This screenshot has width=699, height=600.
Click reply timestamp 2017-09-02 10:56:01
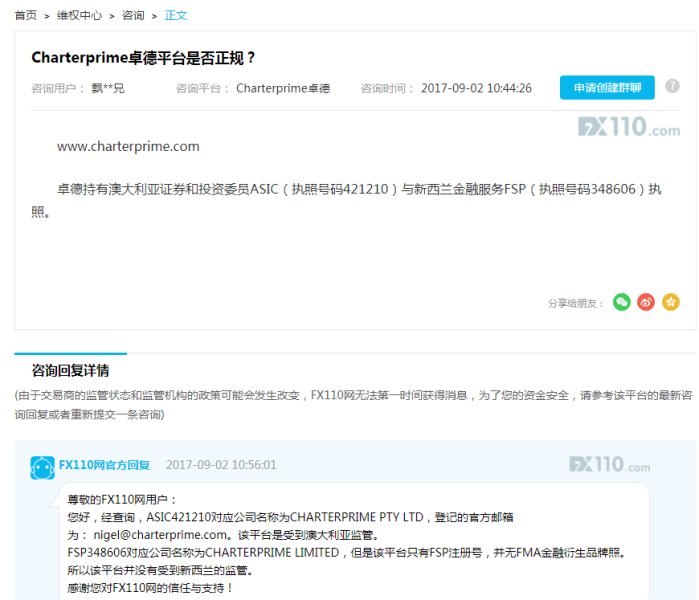[221, 465]
